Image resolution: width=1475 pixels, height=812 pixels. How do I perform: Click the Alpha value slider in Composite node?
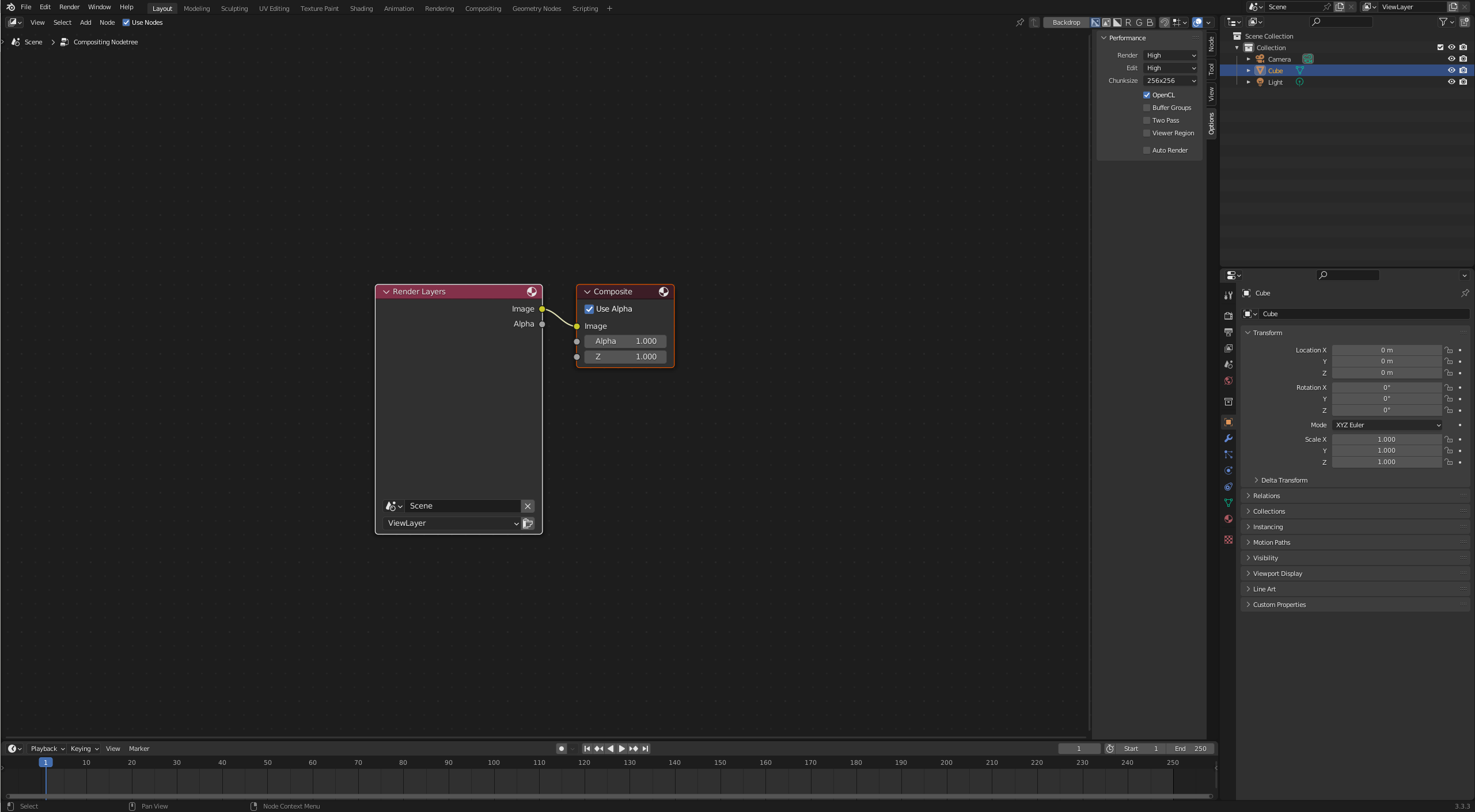(625, 342)
